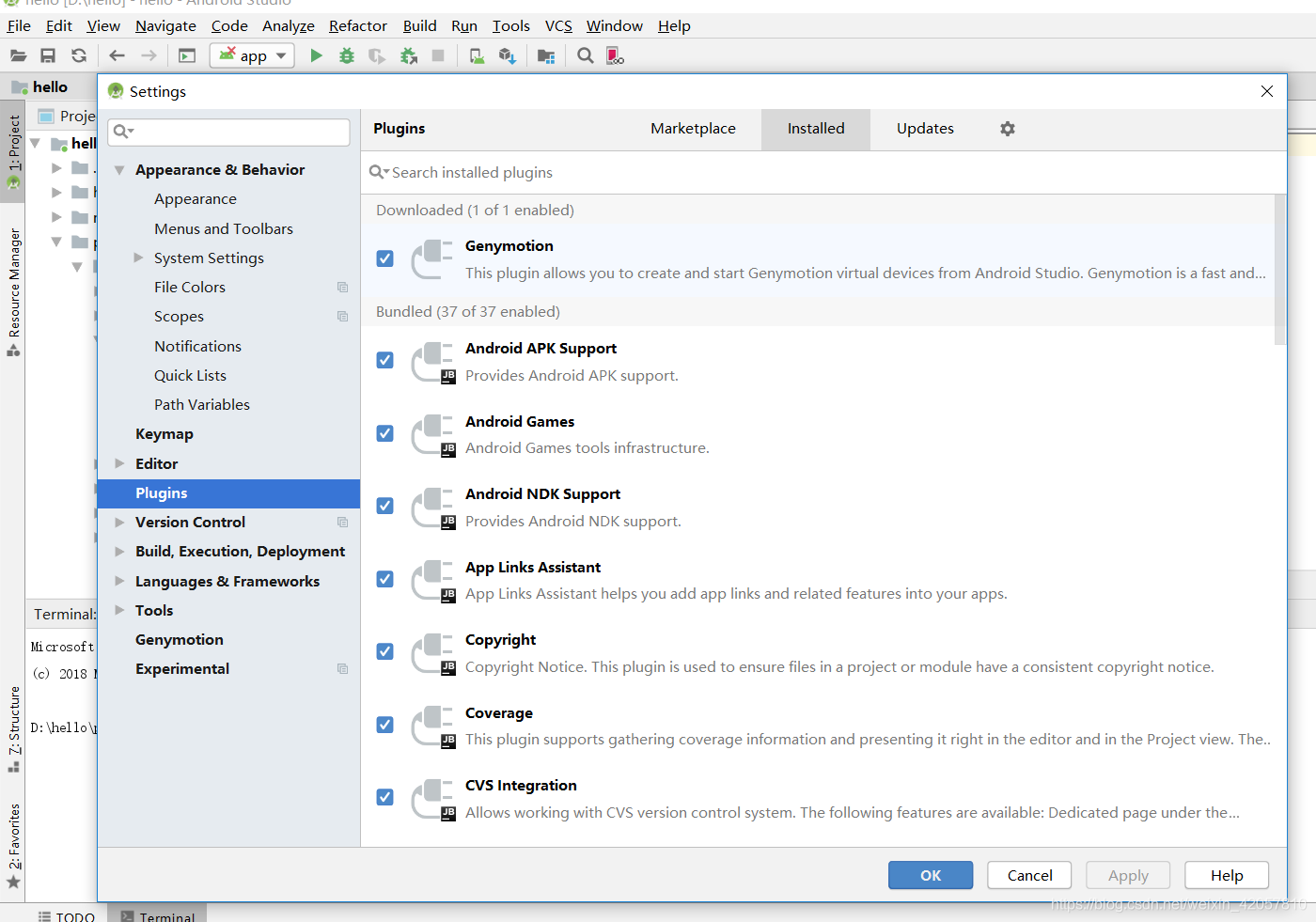Uncheck Android NDK Support plugin
The image size is (1316, 922).
coord(384,506)
